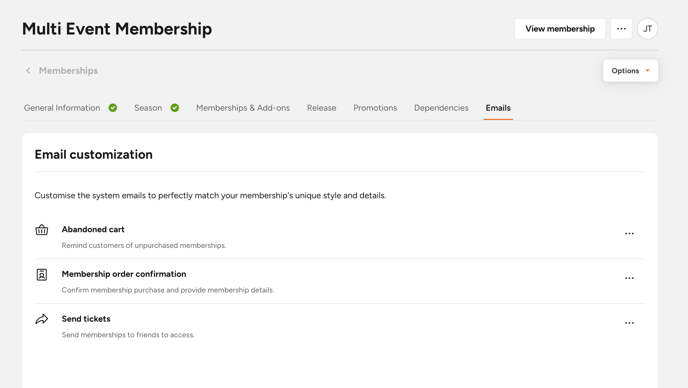
Task: Click the header more options ellipsis button
Action: [621, 29]
